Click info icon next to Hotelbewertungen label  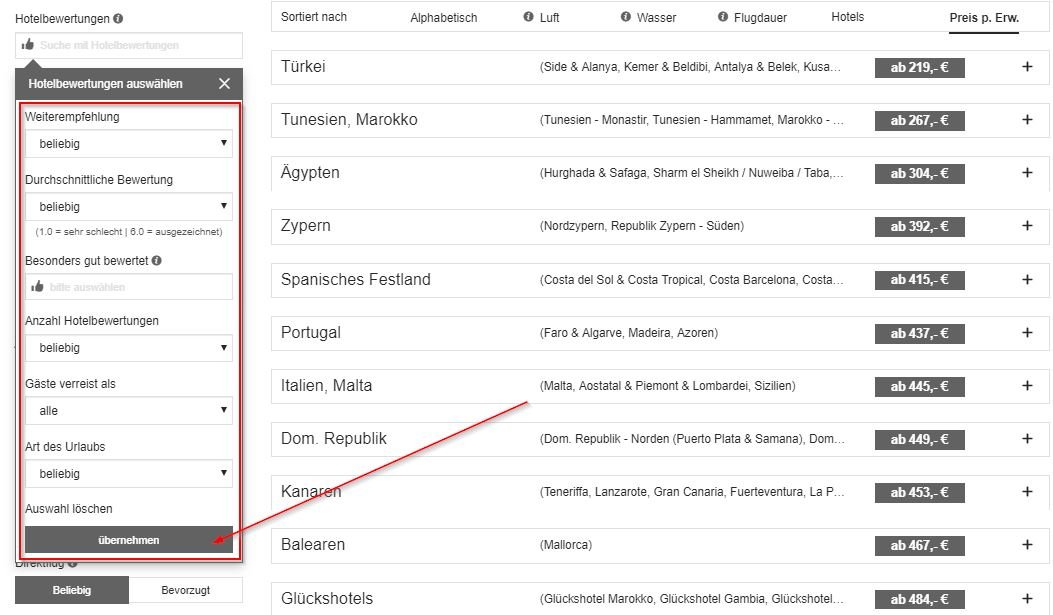[119, 19]
